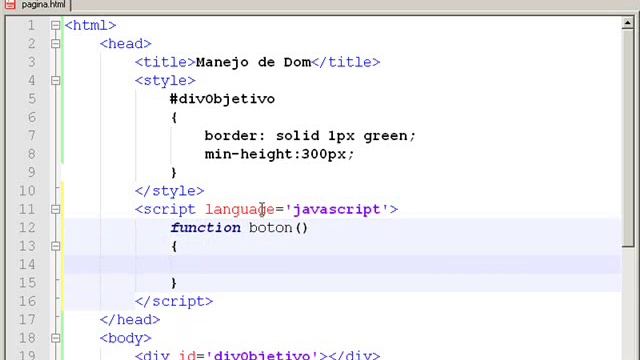Switch to the pagina.html tab

tap(43, 5)
